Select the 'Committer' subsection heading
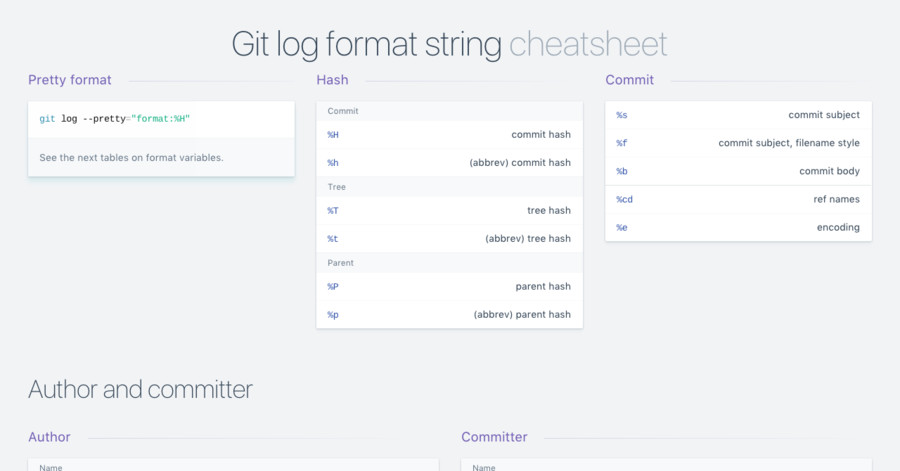The width and height of the screenshot is (900, 471). tap(494, 437)
